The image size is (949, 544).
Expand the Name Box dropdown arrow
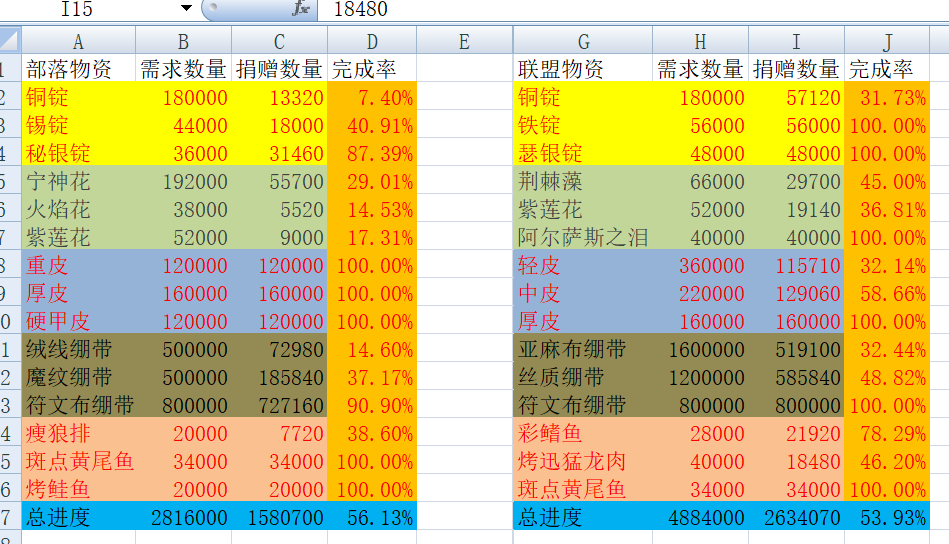186,9
